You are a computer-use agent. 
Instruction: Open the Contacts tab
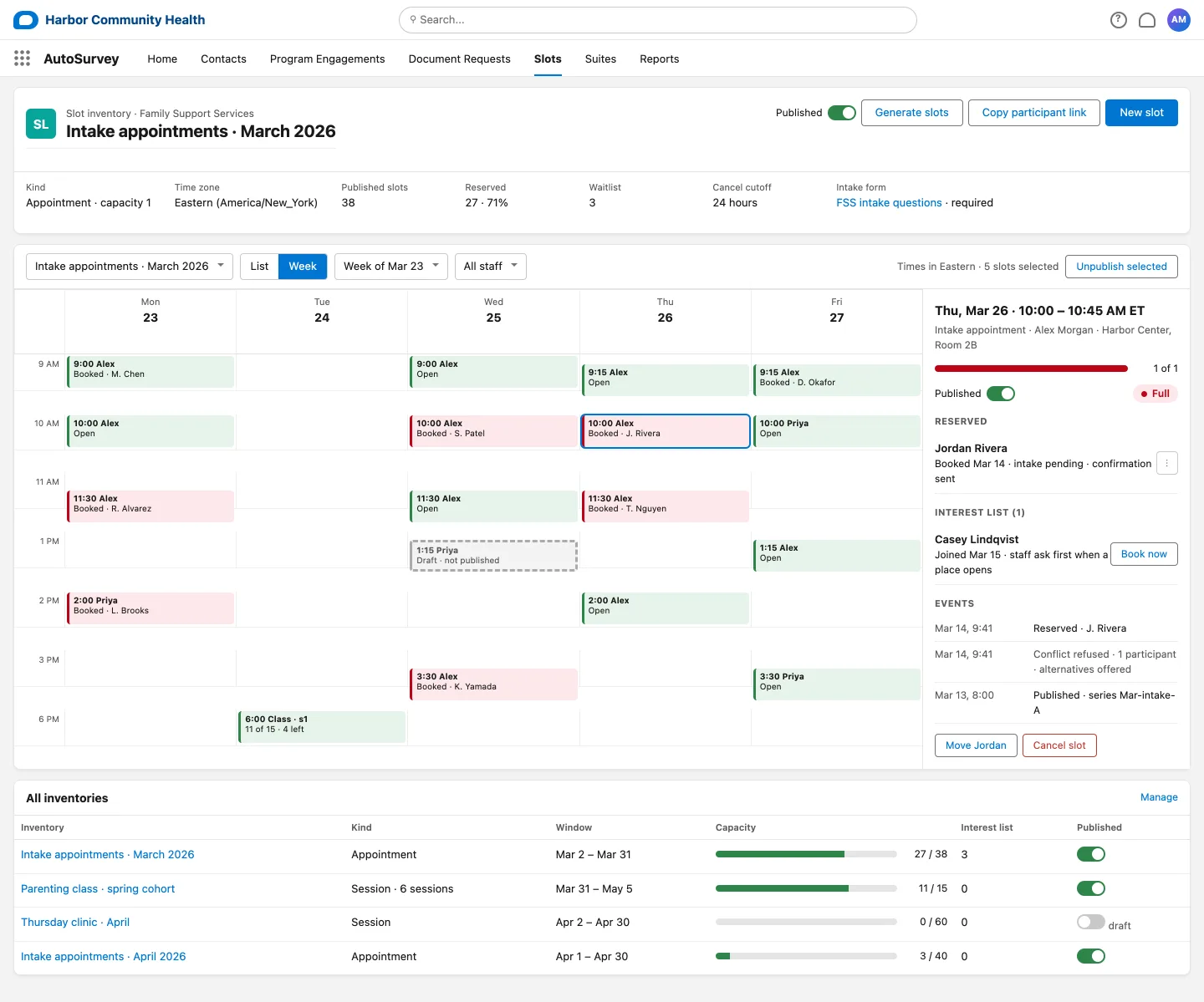223,59
